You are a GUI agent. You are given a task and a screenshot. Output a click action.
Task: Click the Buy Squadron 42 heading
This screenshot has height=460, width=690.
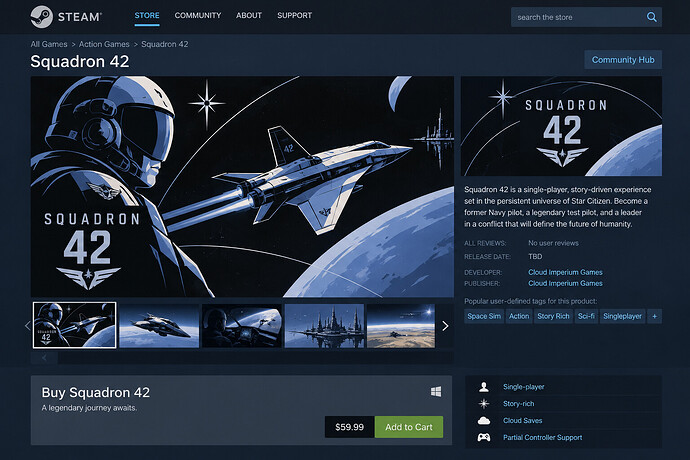(95, 392)
